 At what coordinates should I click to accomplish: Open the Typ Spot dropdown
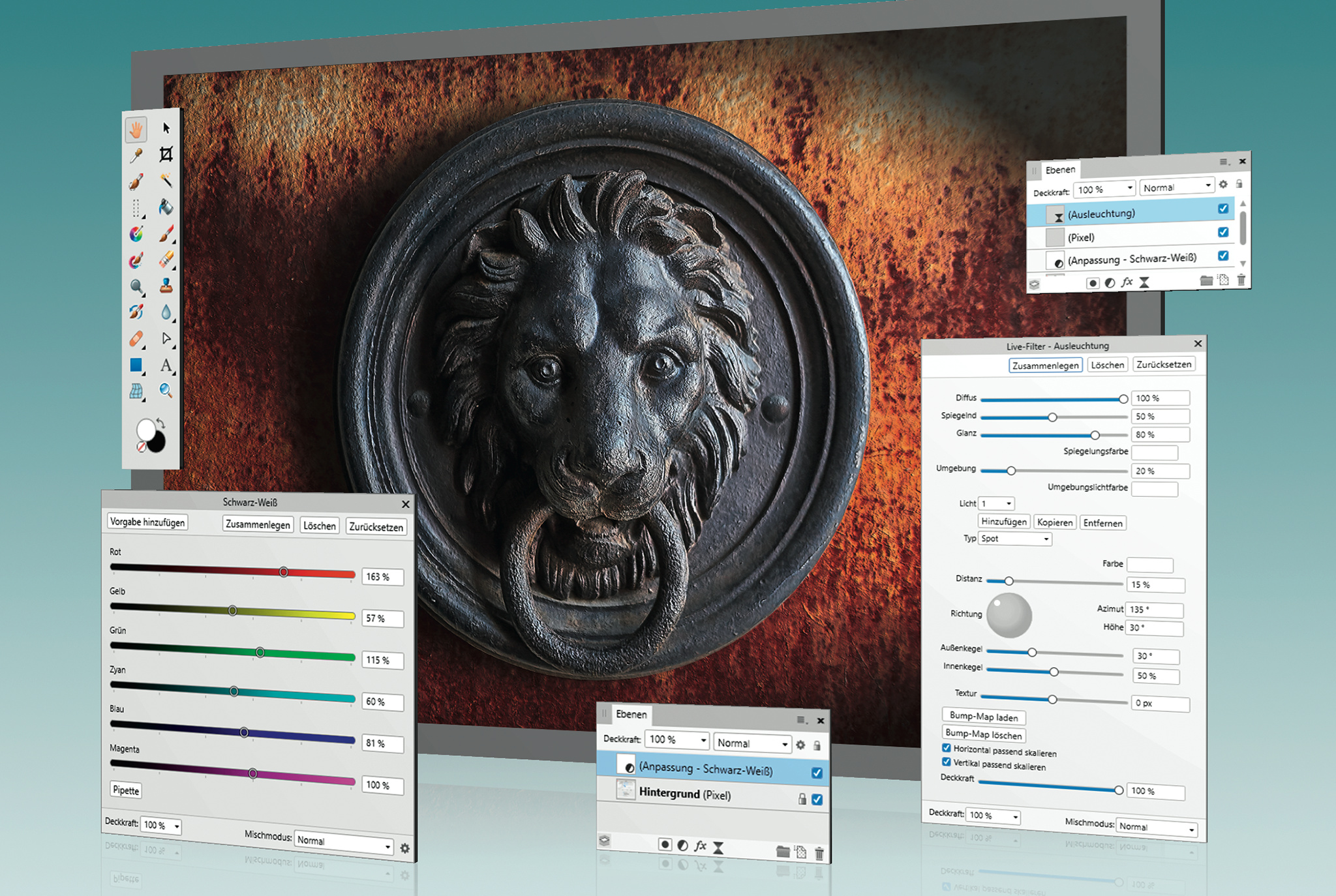click(x=1015, y=539)
